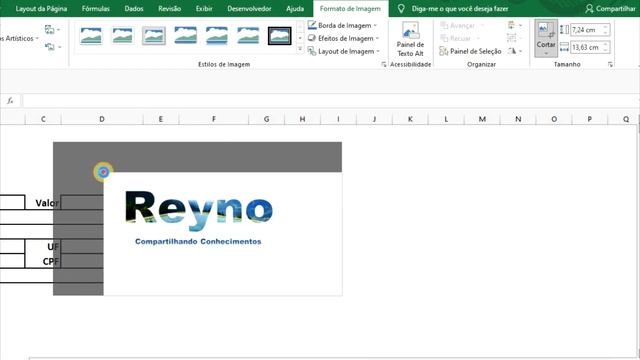Switch to Desenvolvedor tab
The height and width of the screenshot is (360, 640).
(249, 9)
